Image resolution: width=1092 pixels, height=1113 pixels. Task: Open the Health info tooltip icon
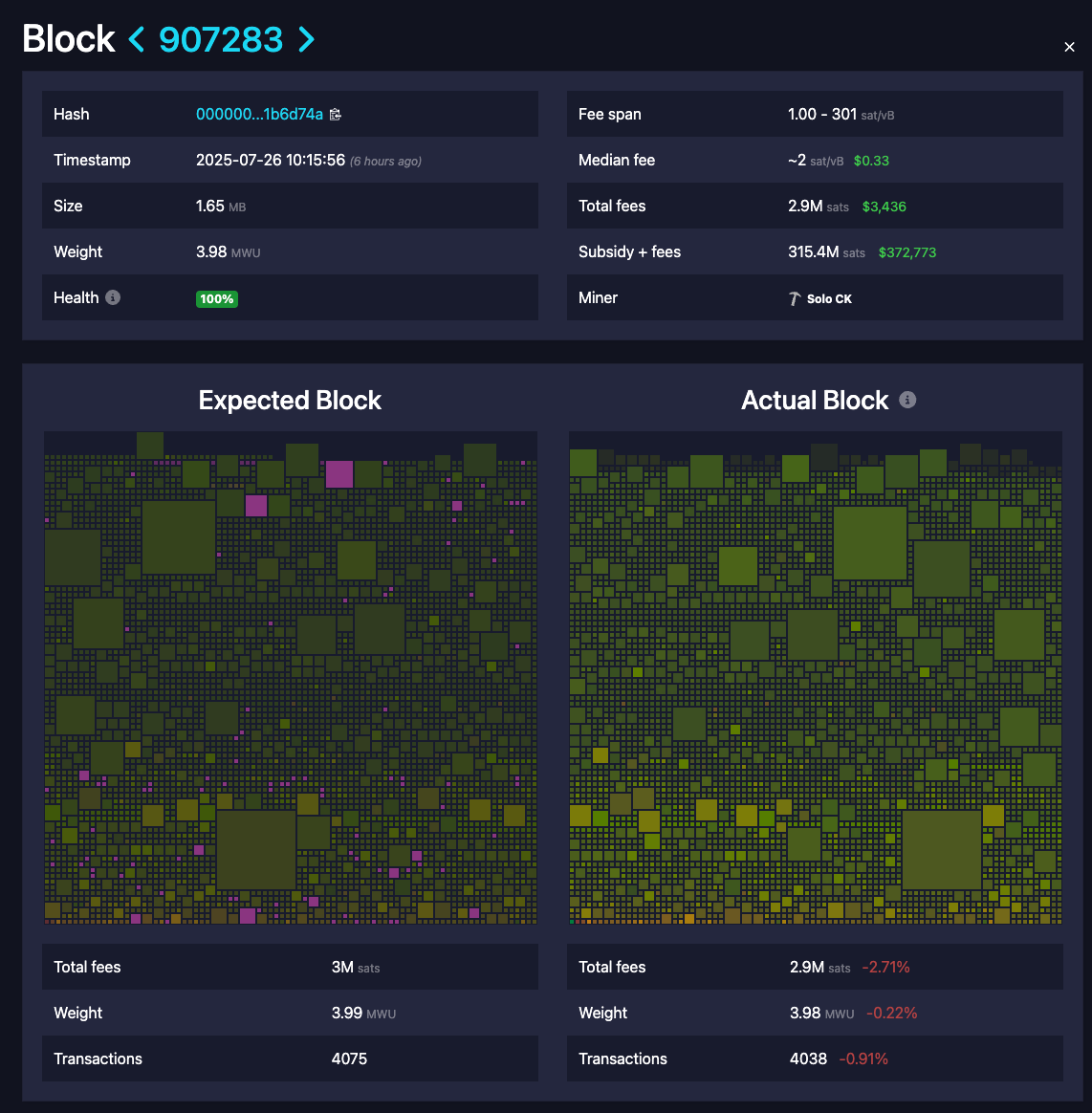[113, 297]
